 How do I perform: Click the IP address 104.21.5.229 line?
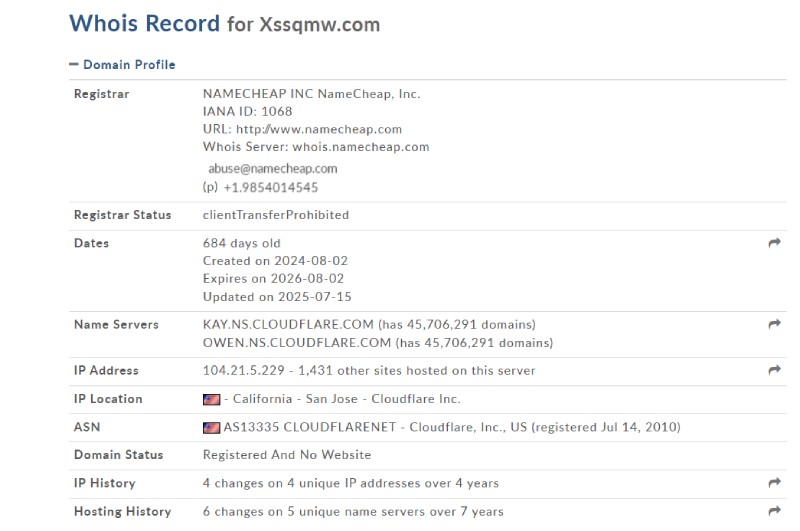tap(369, 370)
